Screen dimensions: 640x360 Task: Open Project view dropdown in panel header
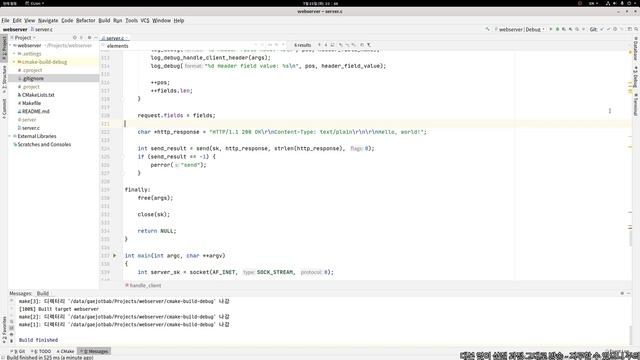point(25,38)
